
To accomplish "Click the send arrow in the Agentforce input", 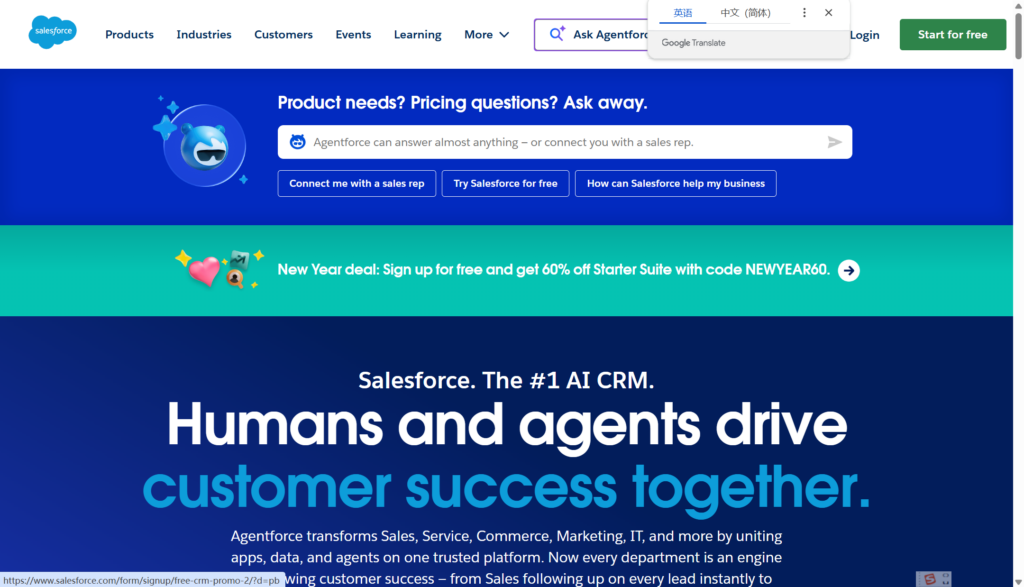I will point(834,142).
